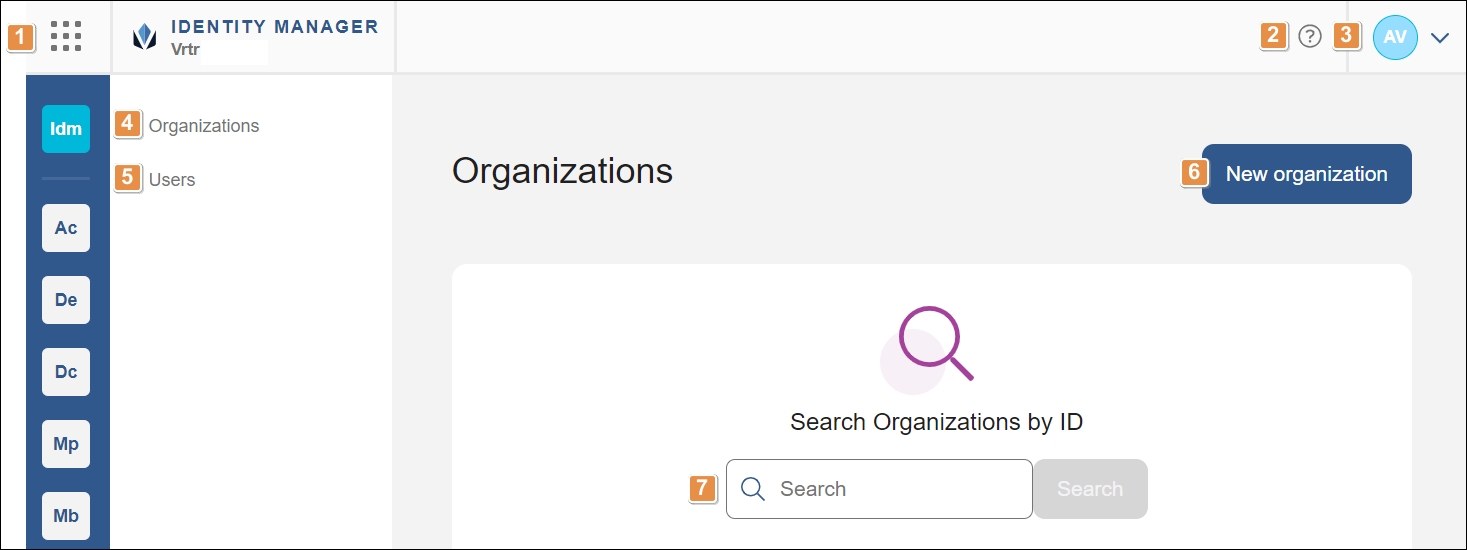Image resolution: width=1467 pixels, height=550 pixels.
Task: Click the New organization button
Action: (x=1306, y=174)
